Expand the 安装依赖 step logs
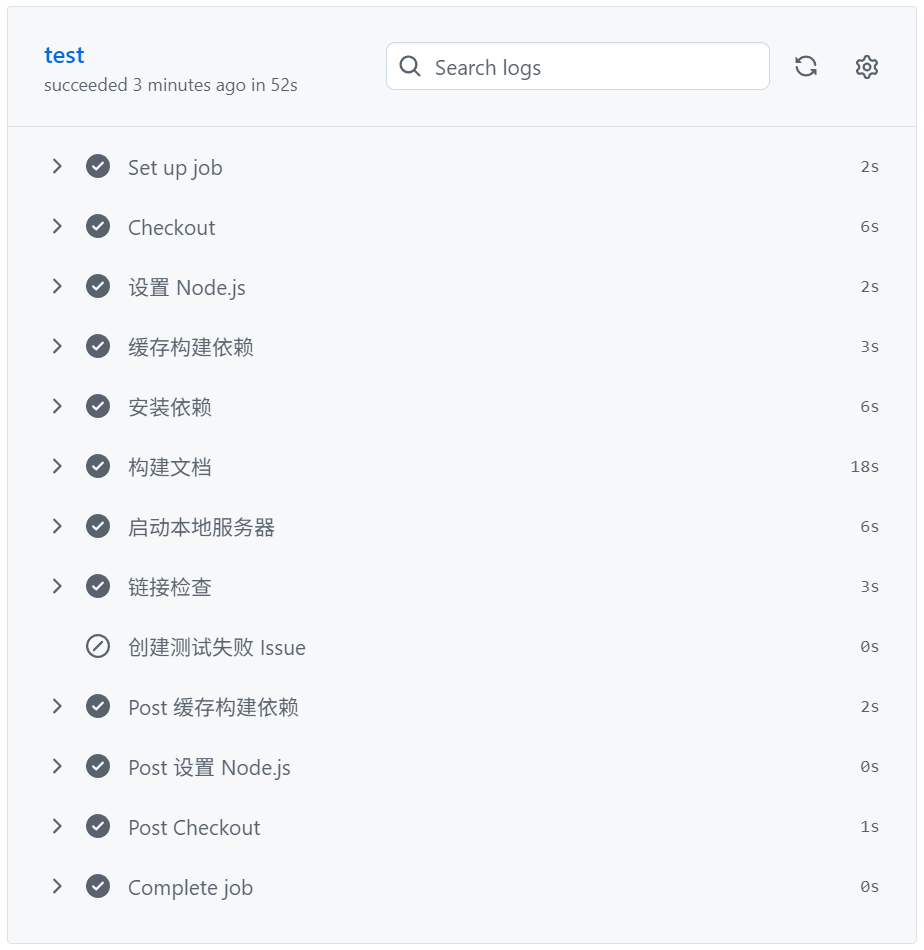The image size is (924, 950). (57, 406)
